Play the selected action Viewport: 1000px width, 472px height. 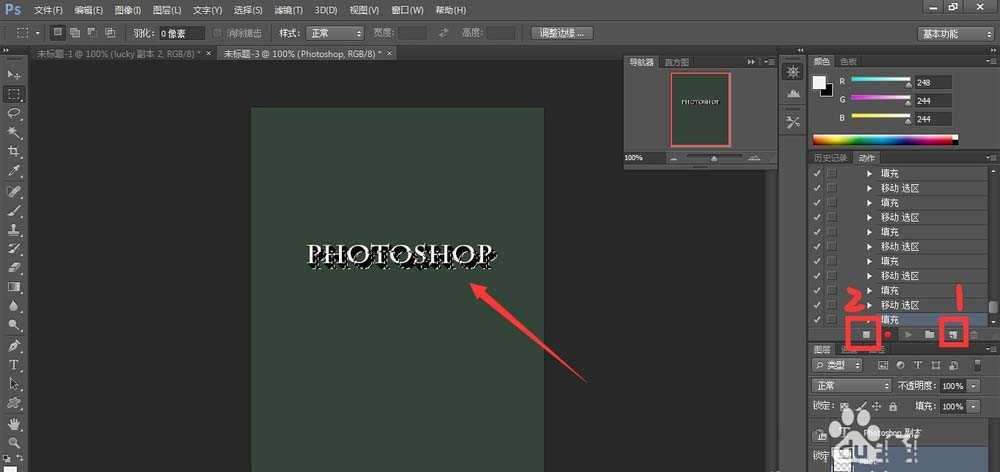point(908,333)
